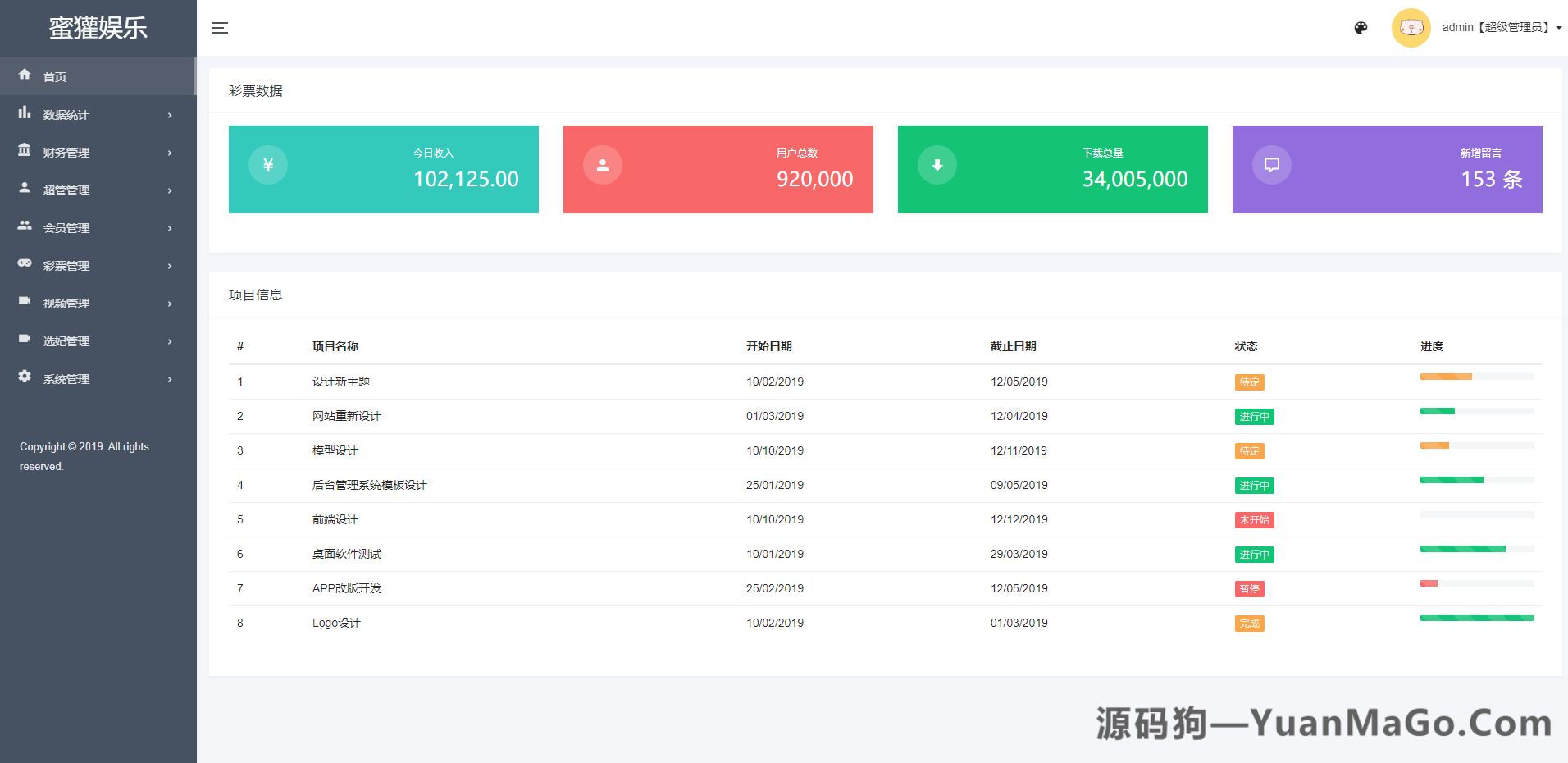
Task: Click the user icon on 用户总数 card
Action: pyautogui.click(x=603, y=165)
